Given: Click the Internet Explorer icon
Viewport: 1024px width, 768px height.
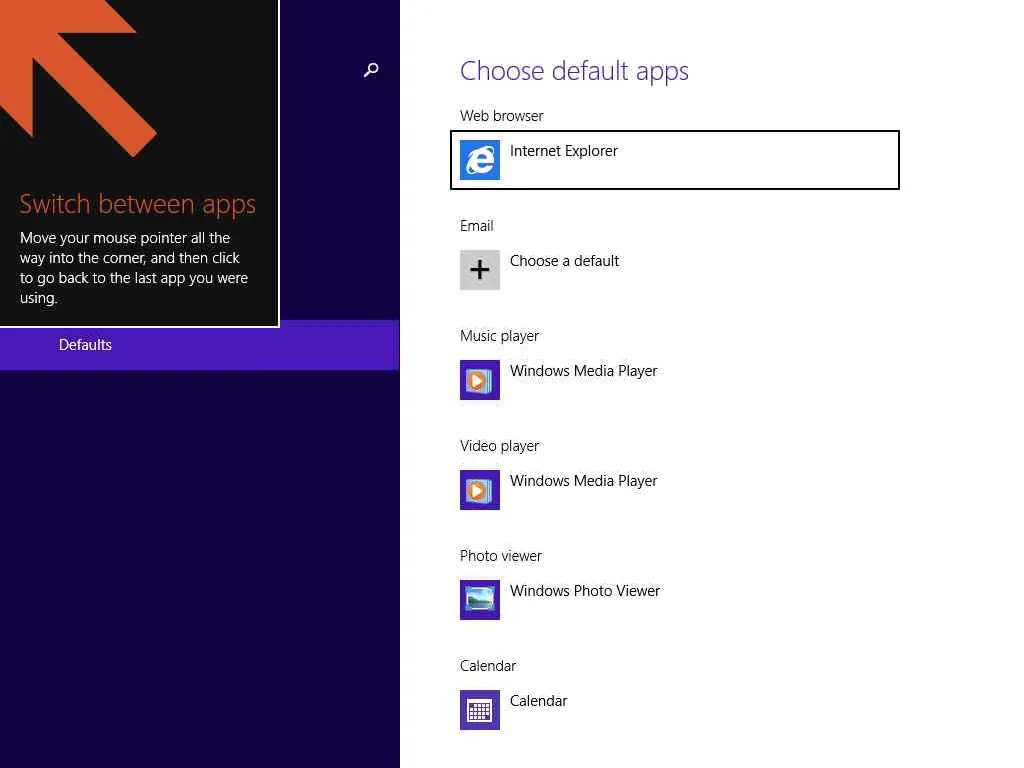Looking at the screenshot, I should click(x=480, y=160).
